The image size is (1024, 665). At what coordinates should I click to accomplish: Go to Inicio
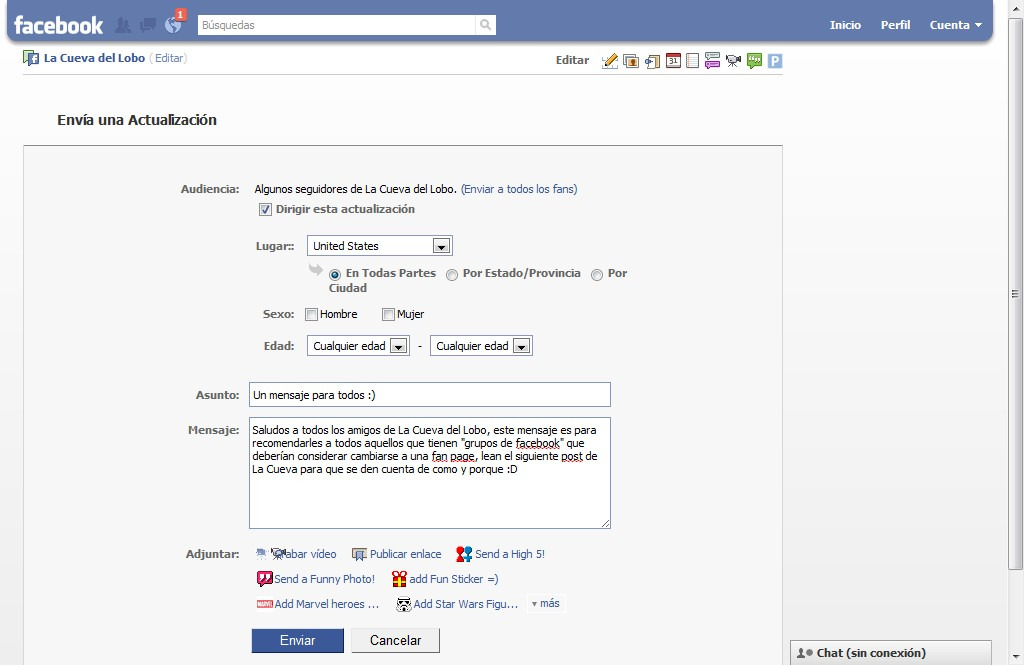[845, 25]
